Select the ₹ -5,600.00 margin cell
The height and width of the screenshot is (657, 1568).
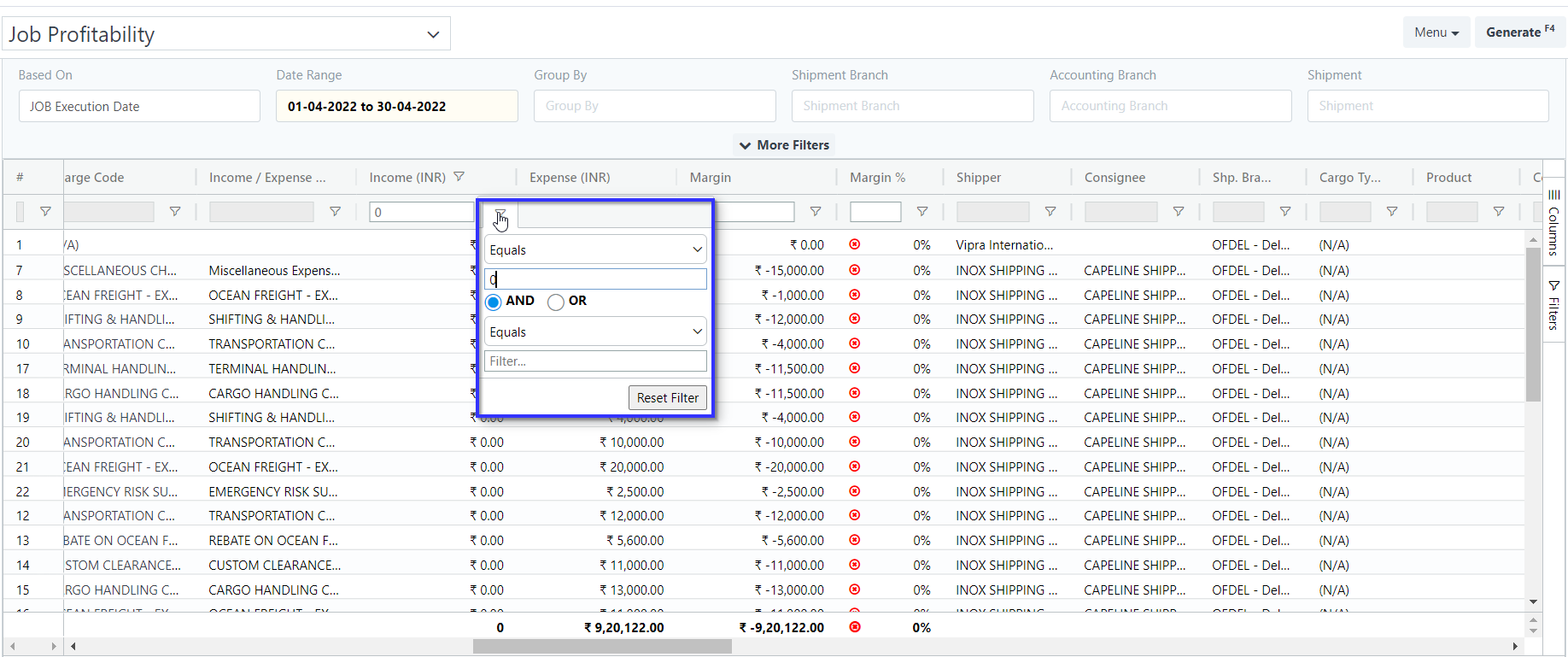pyautogui.click(x=793, y=541)
